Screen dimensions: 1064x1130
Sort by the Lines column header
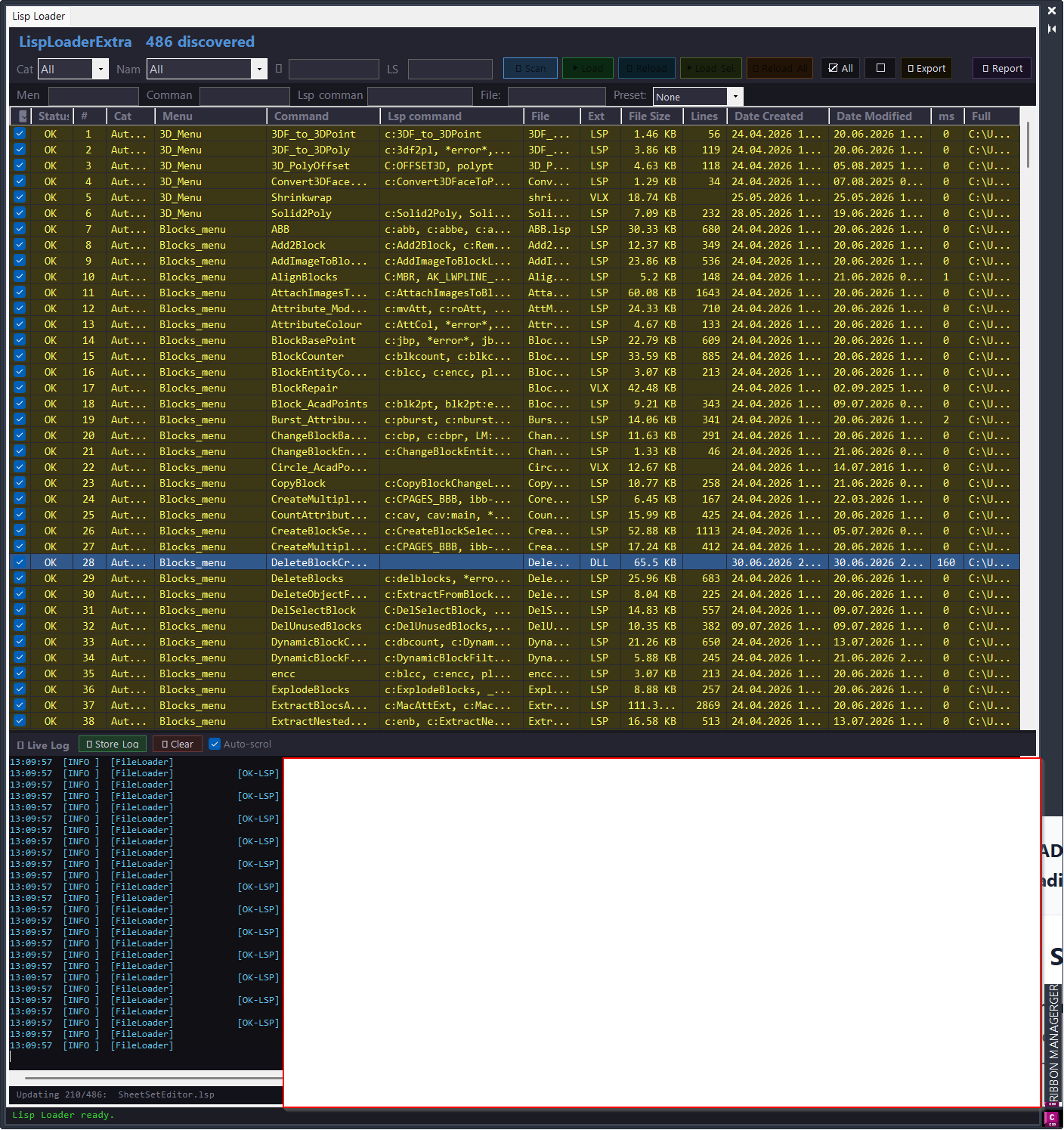click(704, 116)
